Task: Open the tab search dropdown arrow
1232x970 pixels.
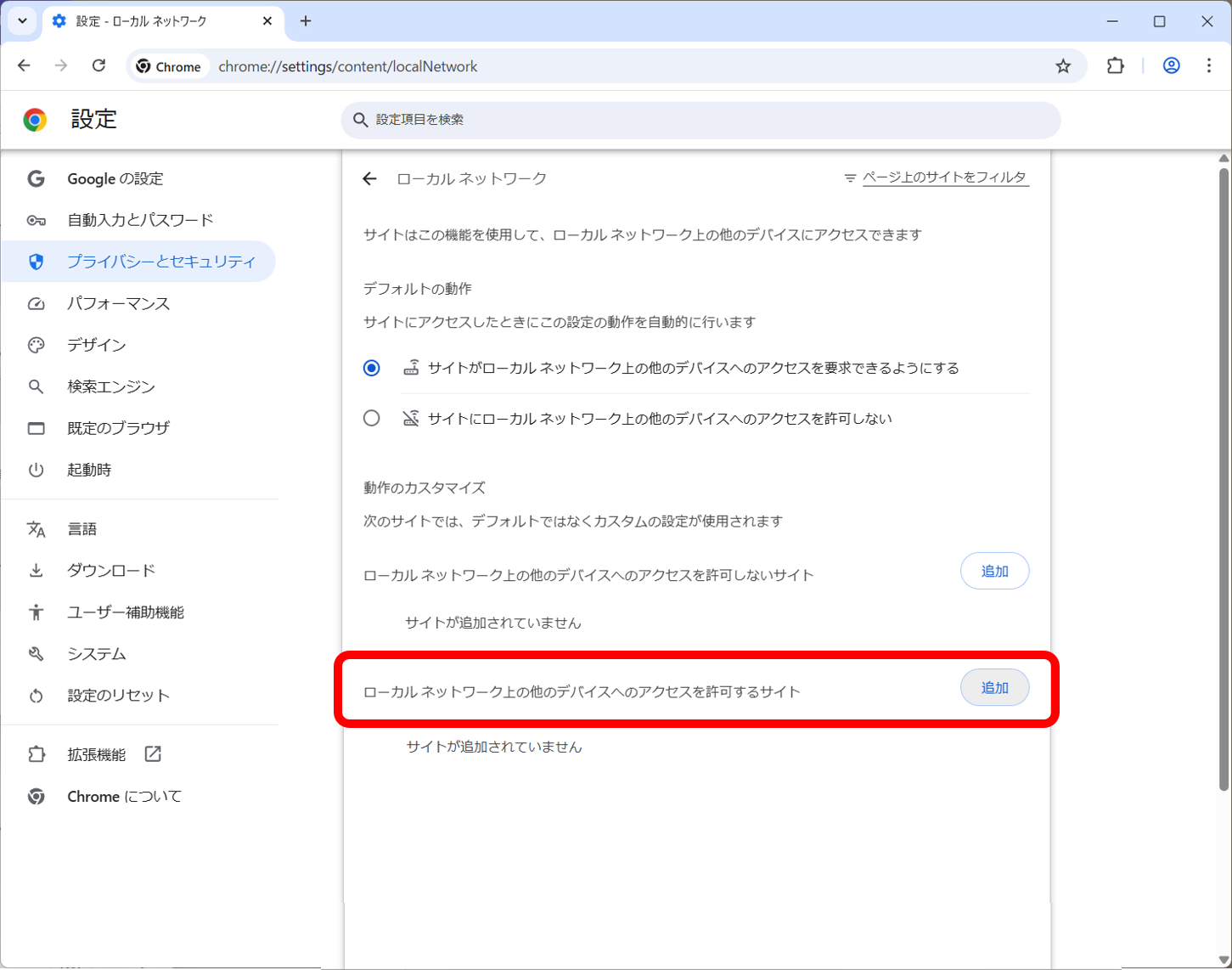Action: [x=22, y=21]
